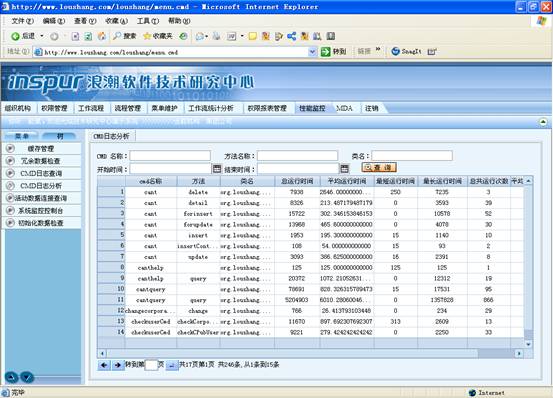Click the Mail envelope toolbar icon

tap(200, 36)
